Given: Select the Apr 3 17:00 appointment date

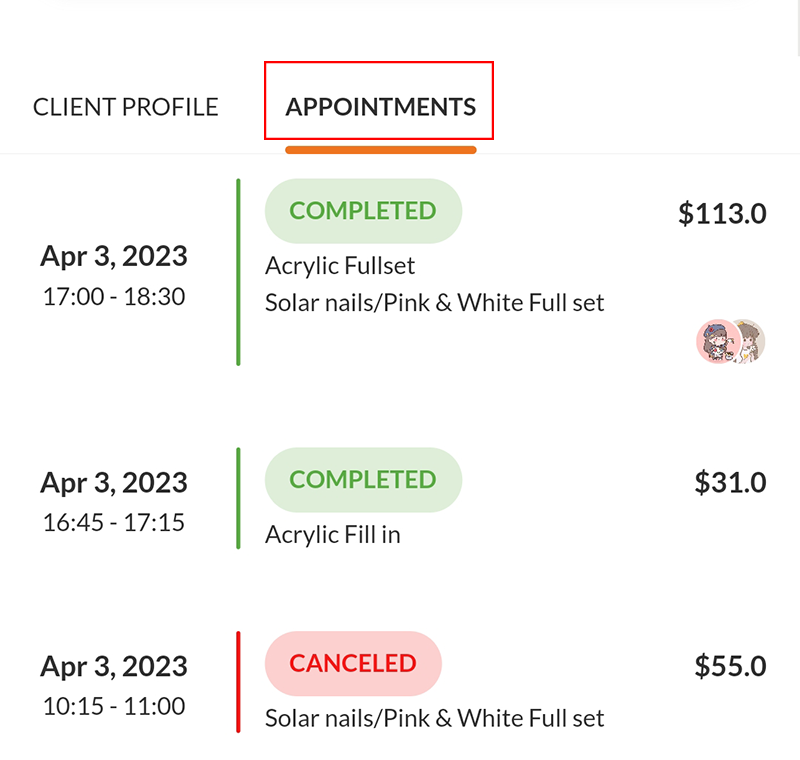Looking at the screenshot, I should 114,256.
